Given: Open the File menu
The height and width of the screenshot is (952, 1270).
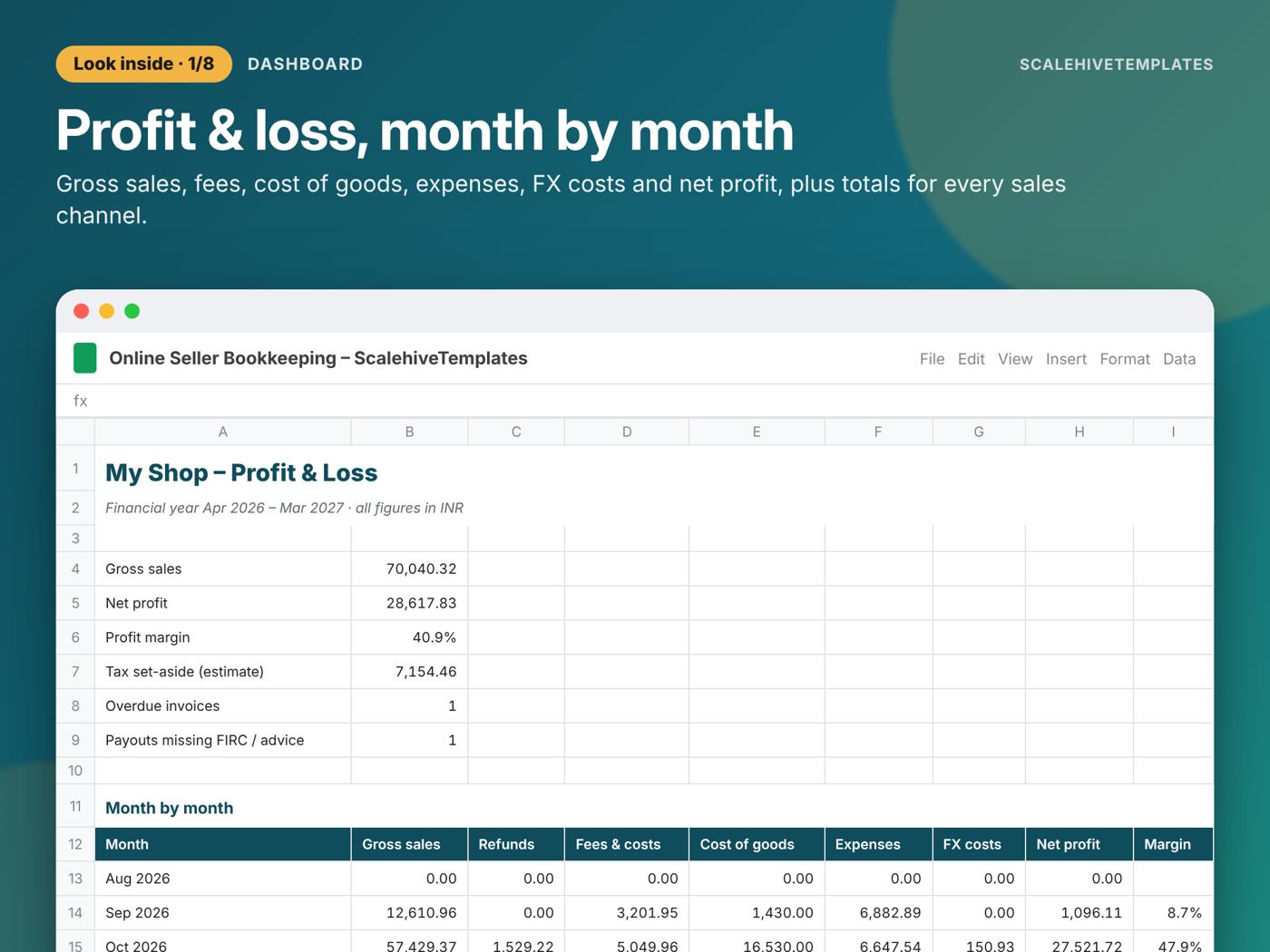Looking at the screenshot, I should (932, 359).
